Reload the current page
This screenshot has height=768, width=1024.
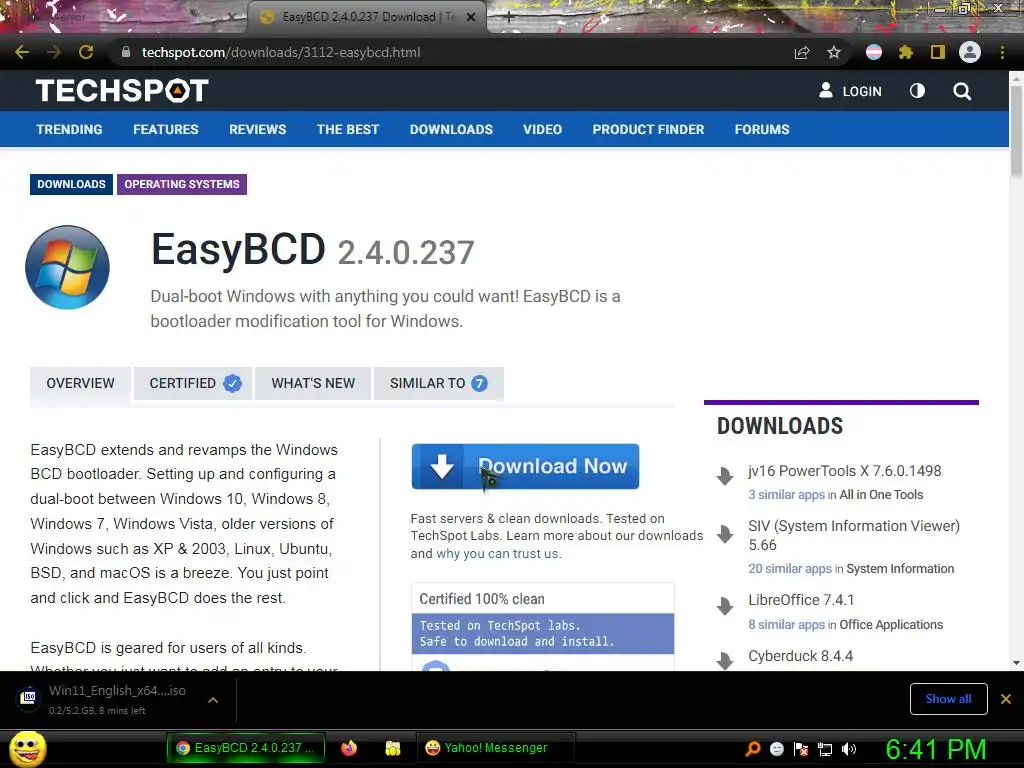tap(86, 52)
